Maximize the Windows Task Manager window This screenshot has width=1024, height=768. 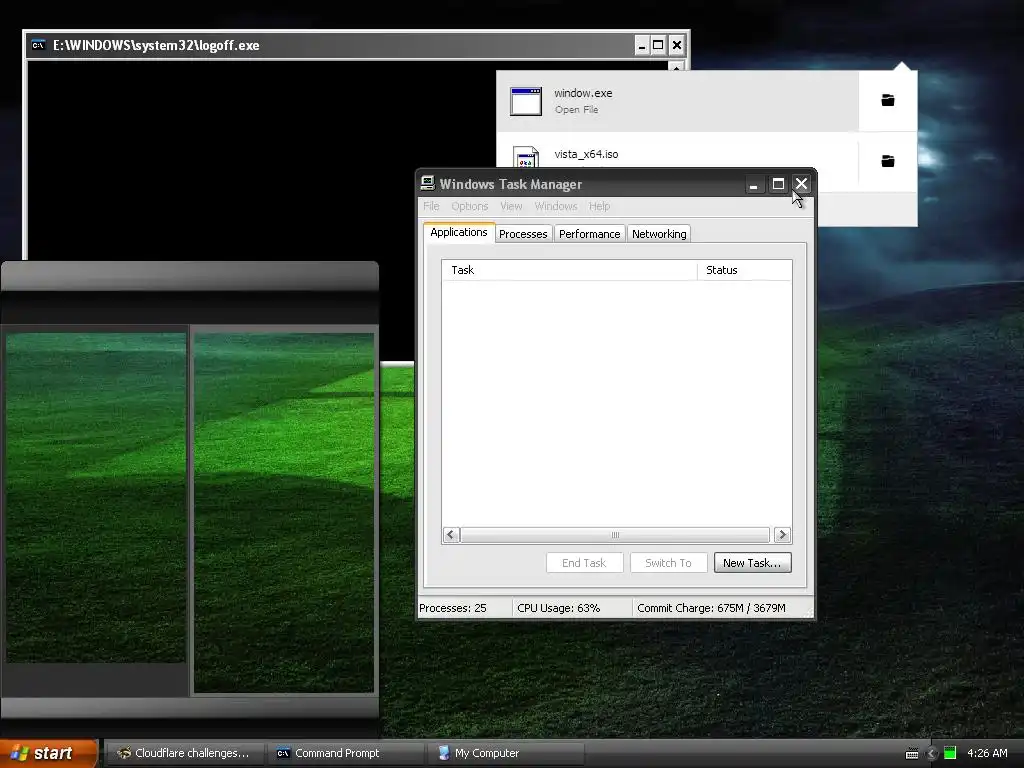778,184
